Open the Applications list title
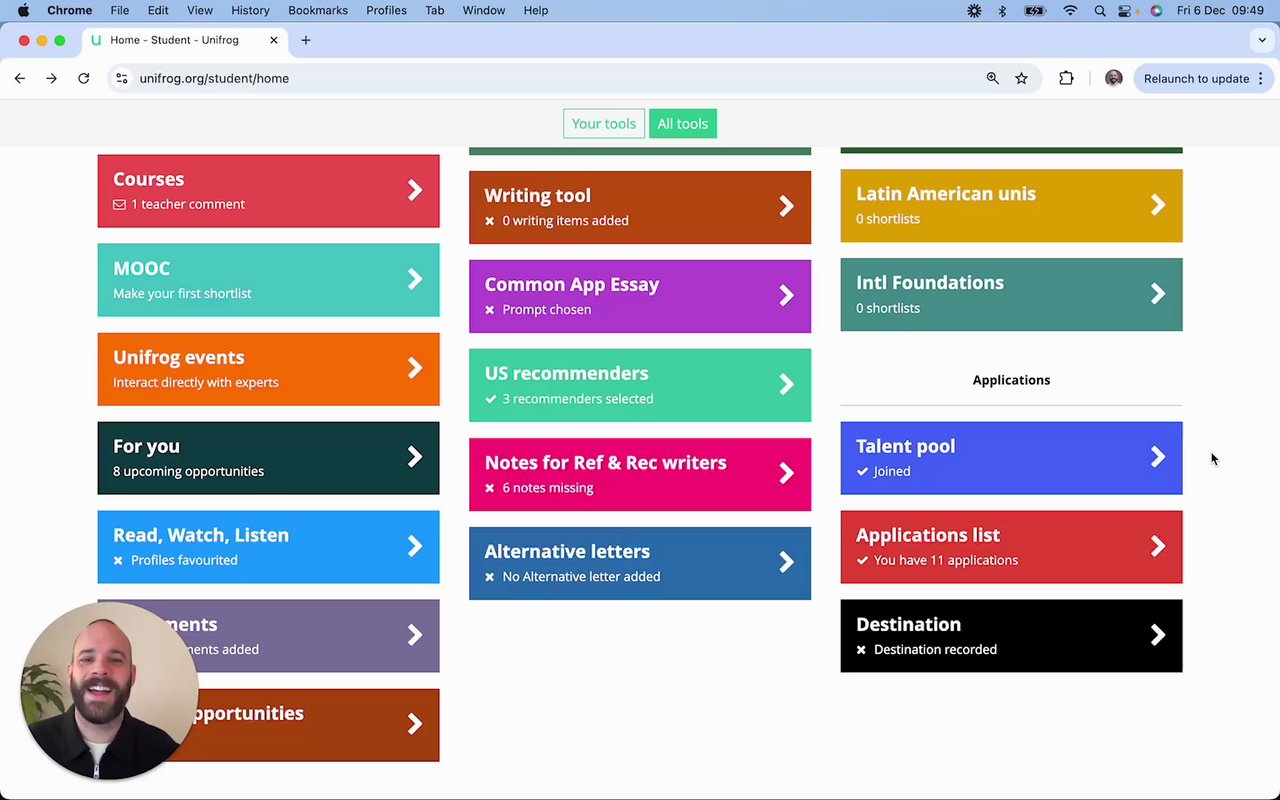 tap(928, 535)
